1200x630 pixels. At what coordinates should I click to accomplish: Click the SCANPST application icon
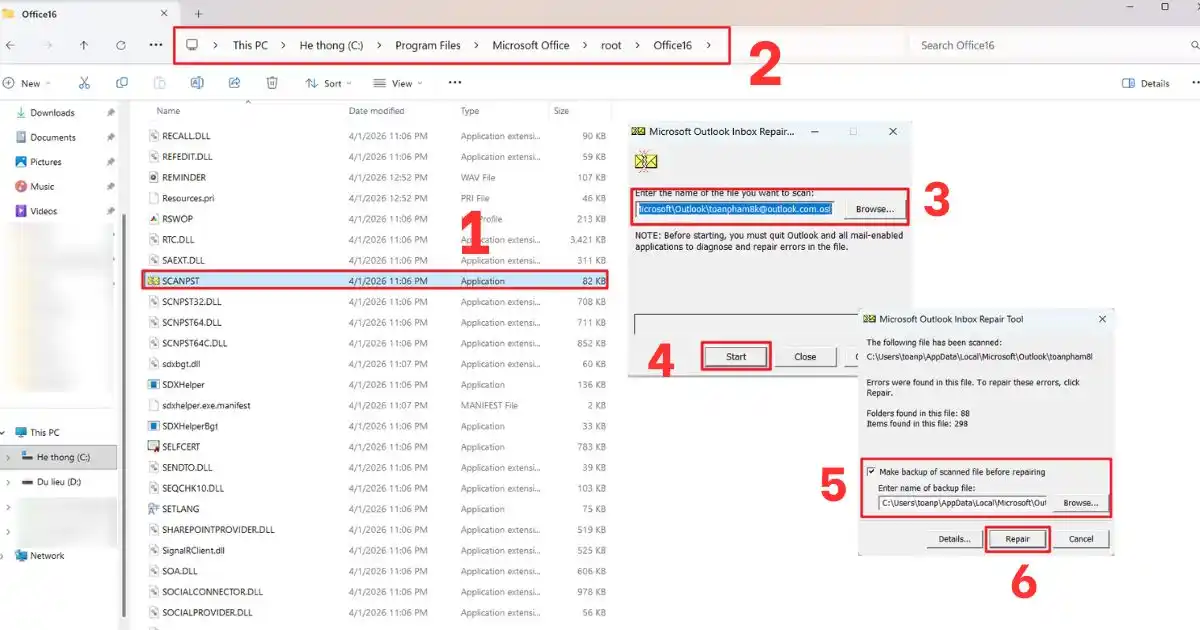153,281
